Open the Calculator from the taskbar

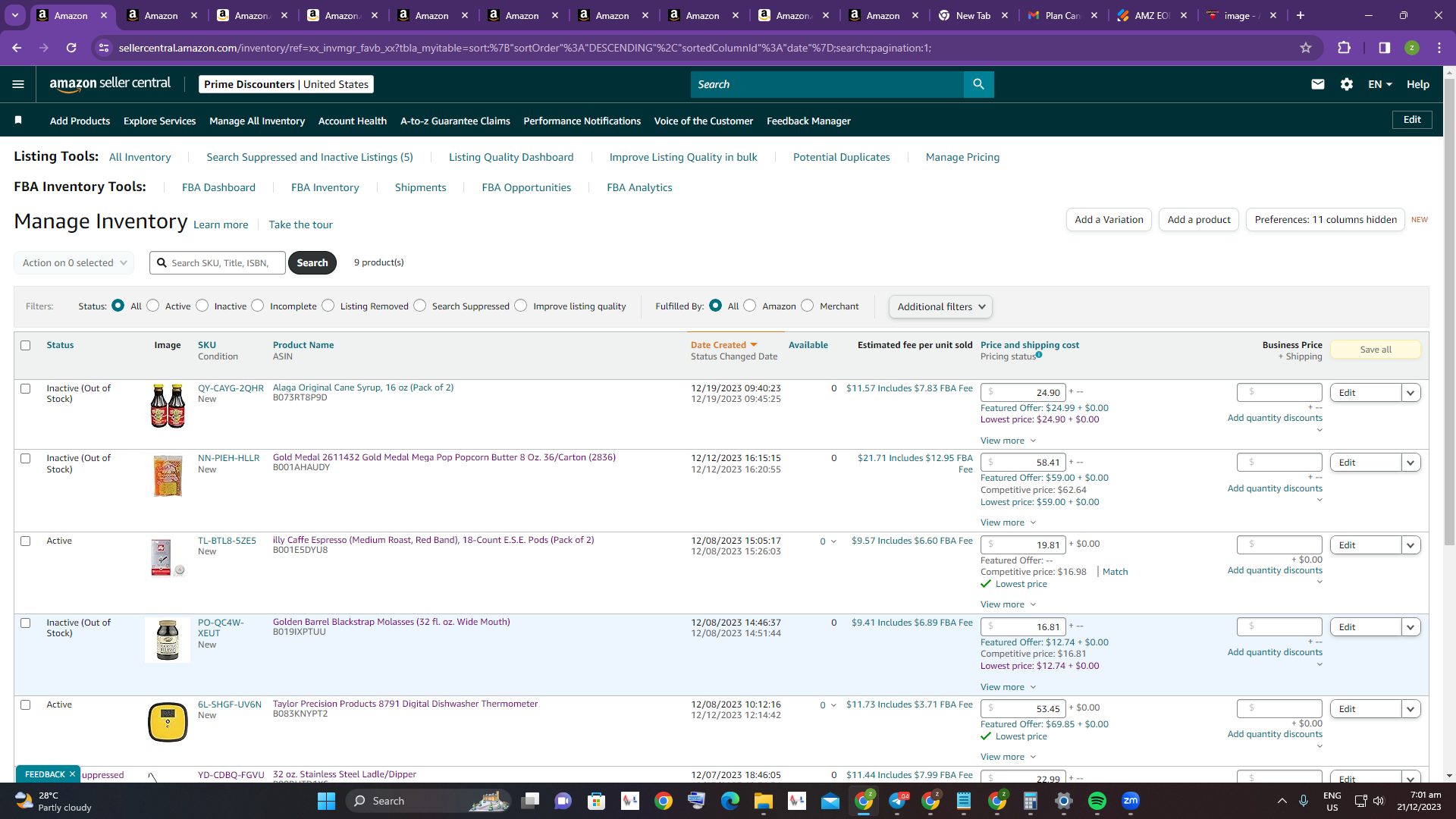pos(1030,801)
